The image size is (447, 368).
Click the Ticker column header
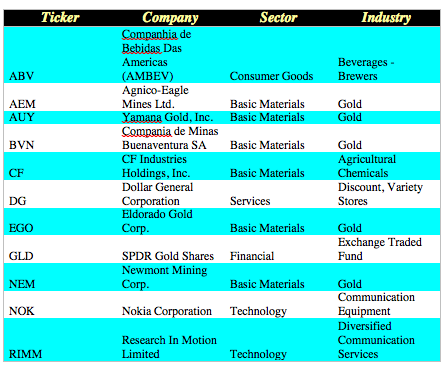(x=60, y=17)
